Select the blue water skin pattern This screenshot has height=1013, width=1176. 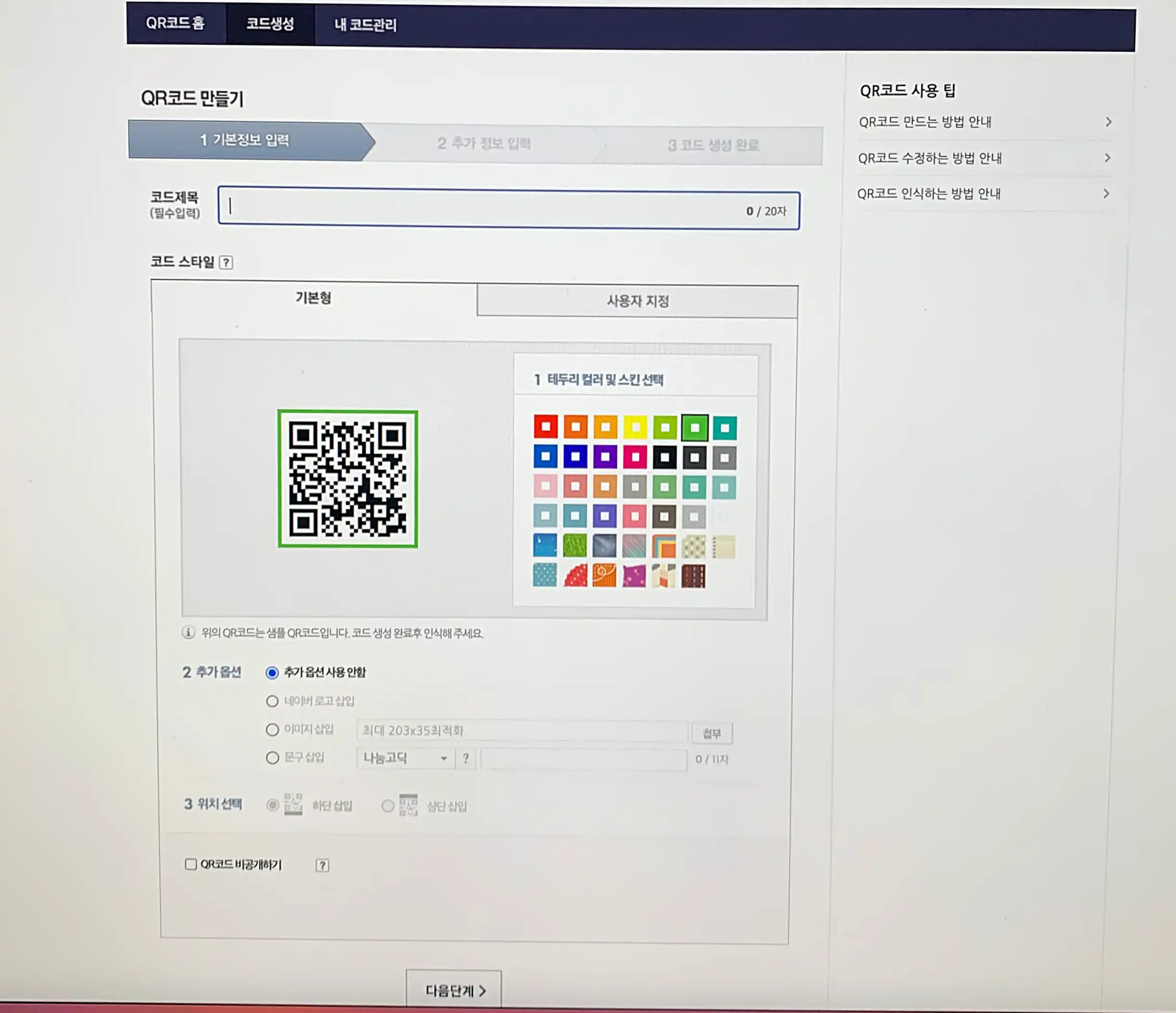click(x=545, y=545)
